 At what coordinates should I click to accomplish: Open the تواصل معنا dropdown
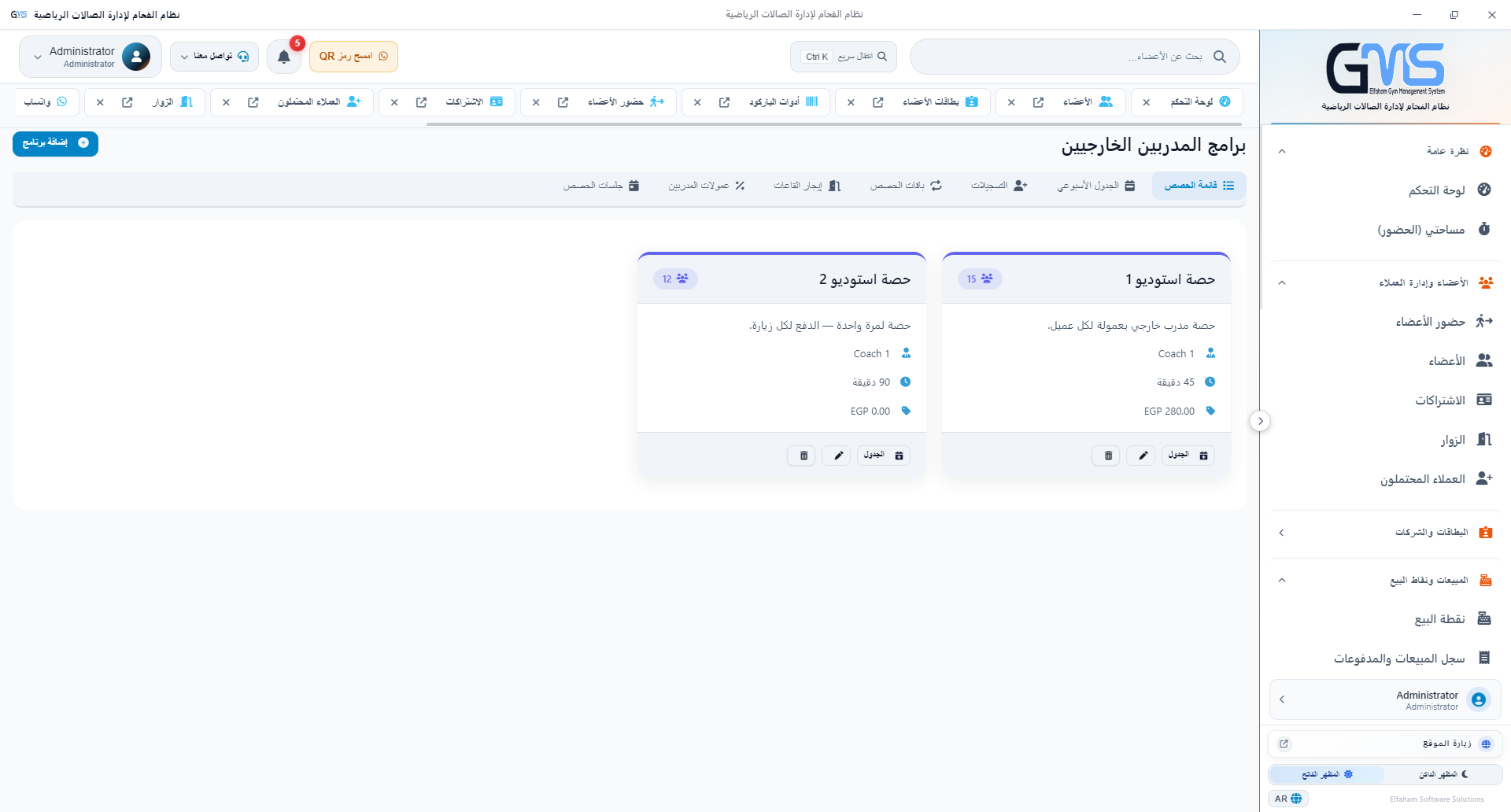214,57
